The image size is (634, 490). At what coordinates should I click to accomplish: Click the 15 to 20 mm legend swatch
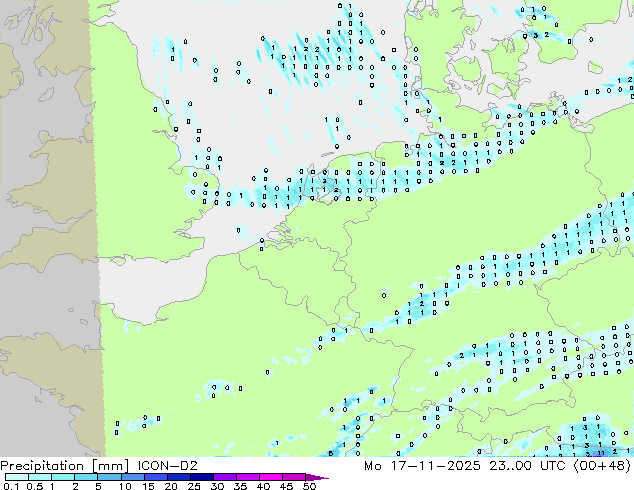click(x=155, y=477)
